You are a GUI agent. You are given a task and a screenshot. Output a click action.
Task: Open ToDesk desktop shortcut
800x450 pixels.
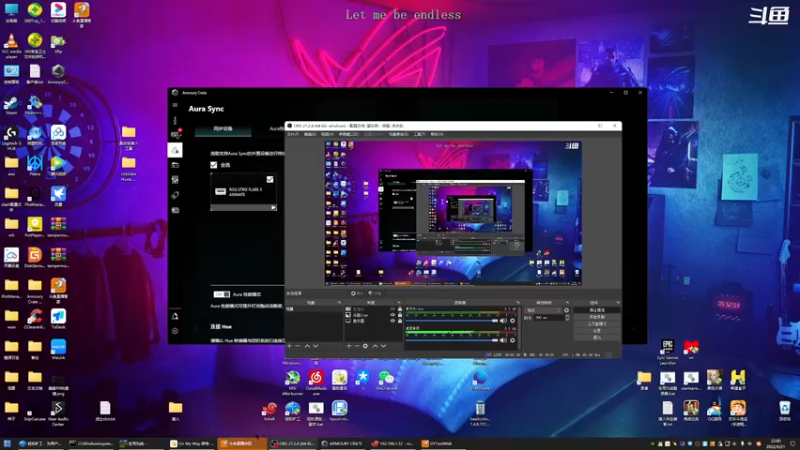click(58, 319)
